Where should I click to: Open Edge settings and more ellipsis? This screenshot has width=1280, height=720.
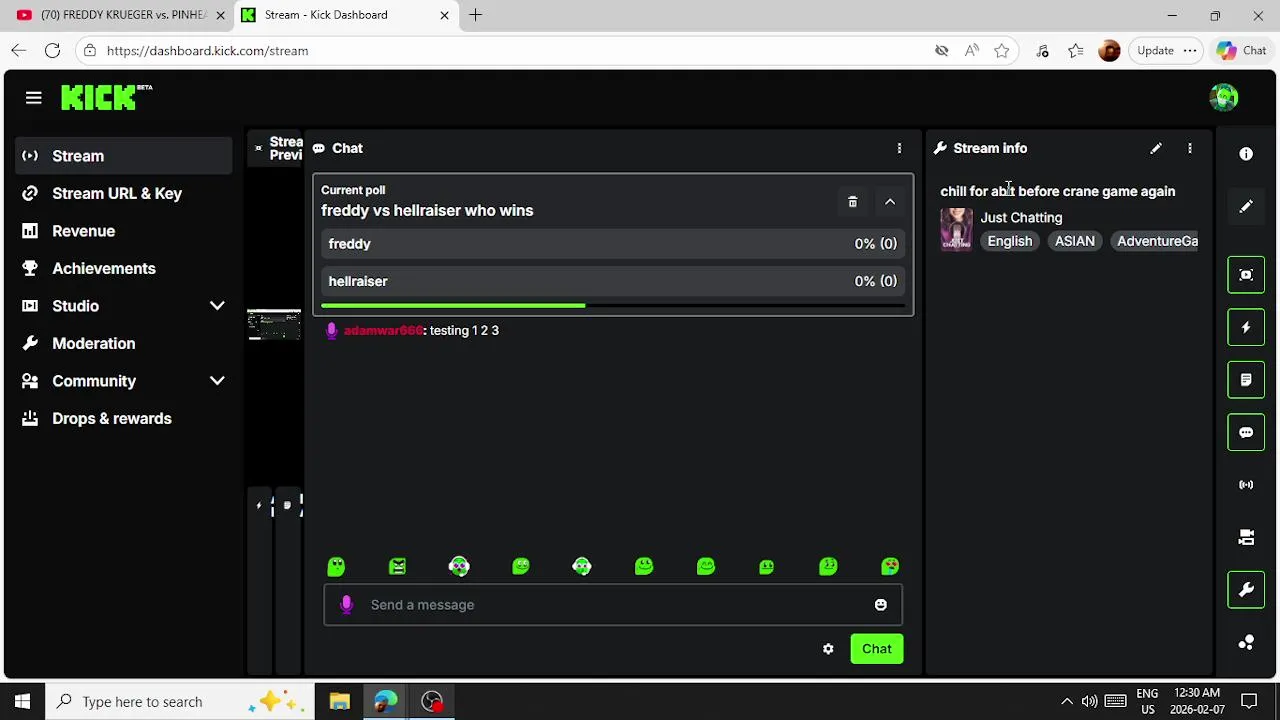(1190, 50)
